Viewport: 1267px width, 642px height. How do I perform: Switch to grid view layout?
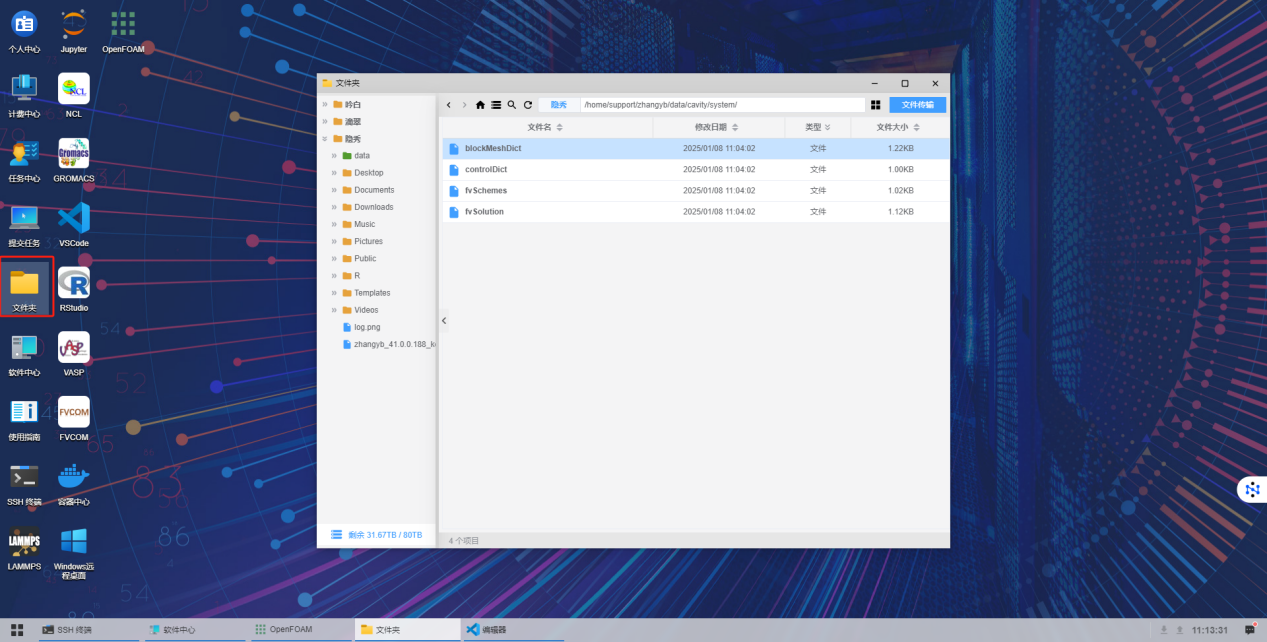[x=876, y=105]
